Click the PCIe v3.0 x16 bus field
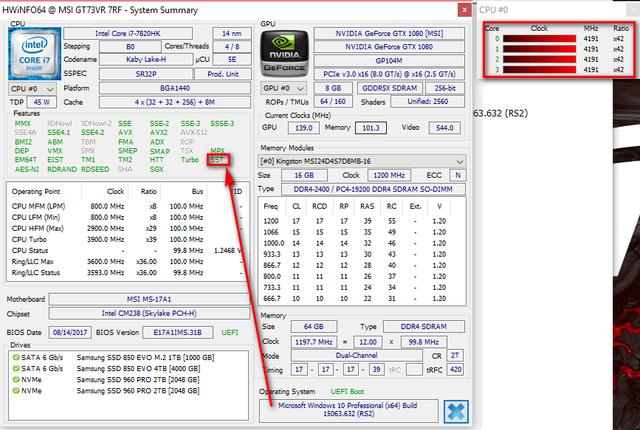 coord(389,74)
